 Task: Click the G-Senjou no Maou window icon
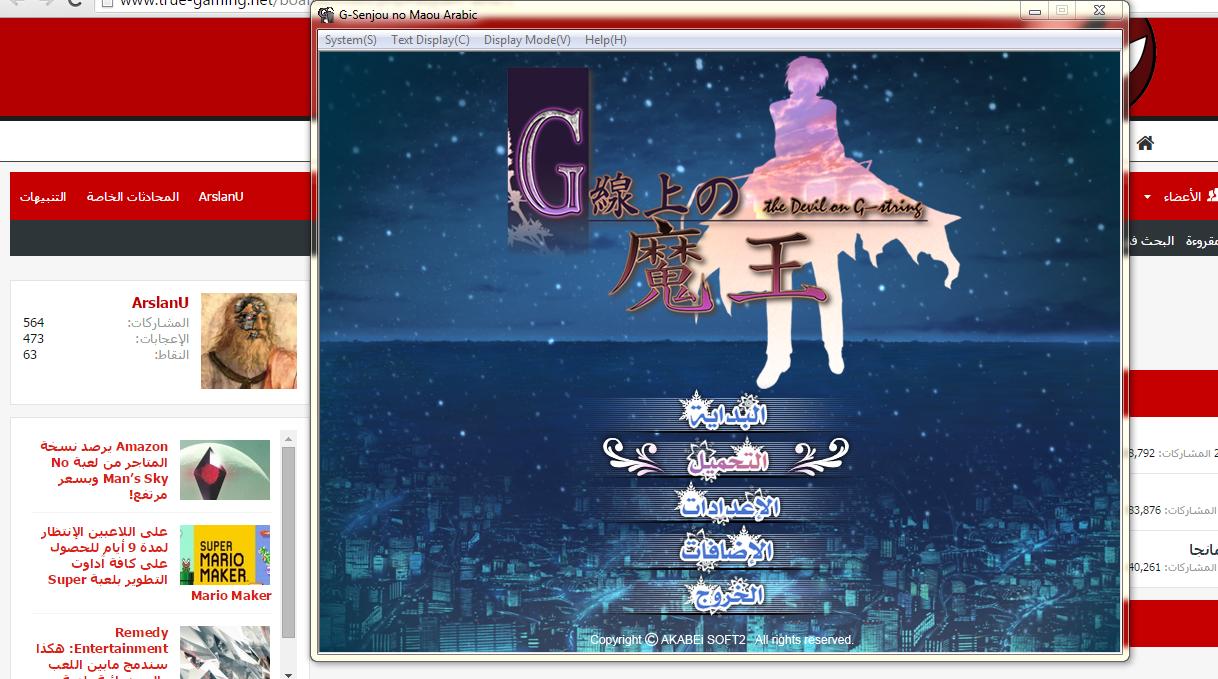pos(326,14)
